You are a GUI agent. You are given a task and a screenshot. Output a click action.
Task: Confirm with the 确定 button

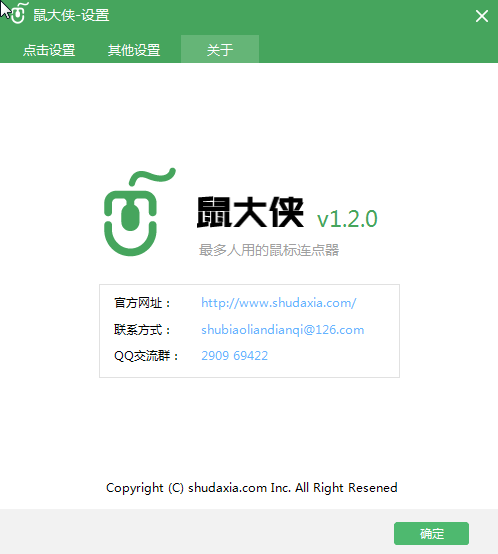coord(431,534)
